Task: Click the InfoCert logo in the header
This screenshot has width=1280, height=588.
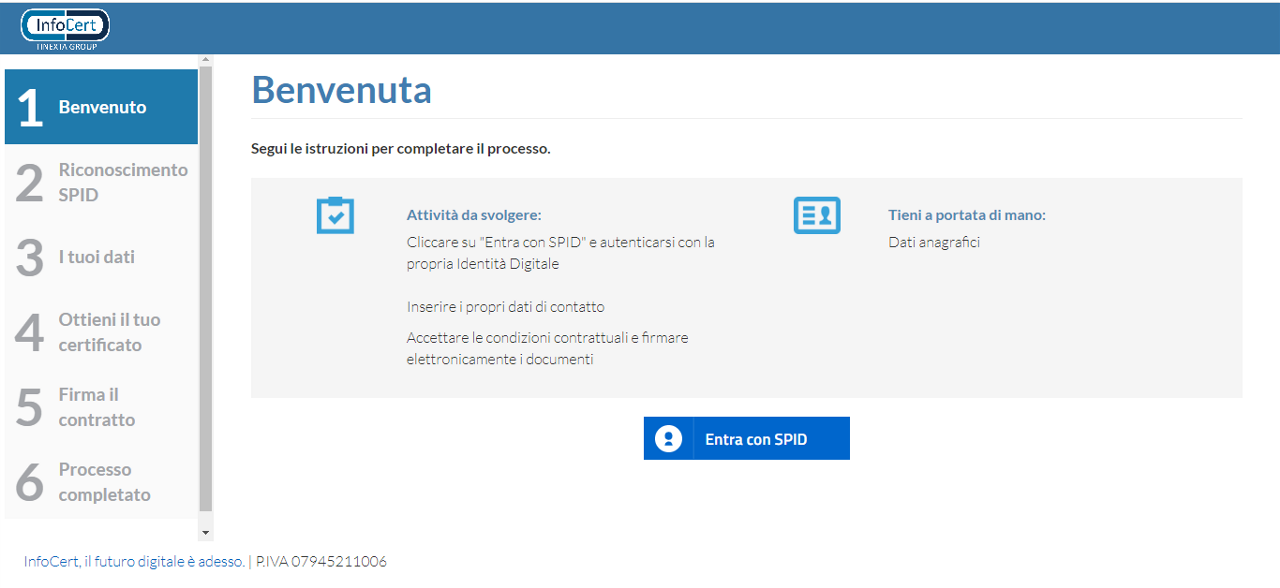Action: click(65, 28)
